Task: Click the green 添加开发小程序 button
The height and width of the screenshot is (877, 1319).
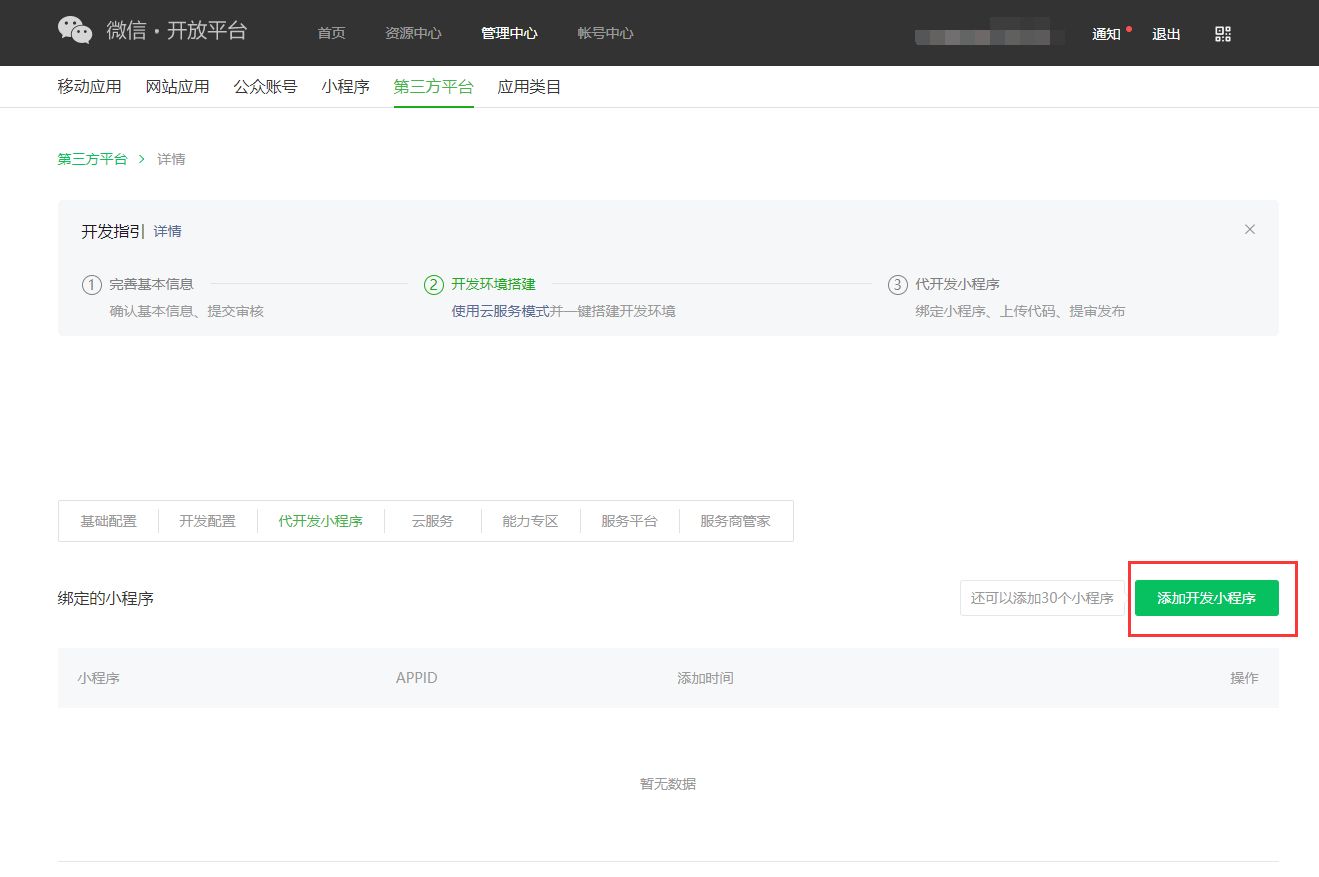Action: 1206,598
